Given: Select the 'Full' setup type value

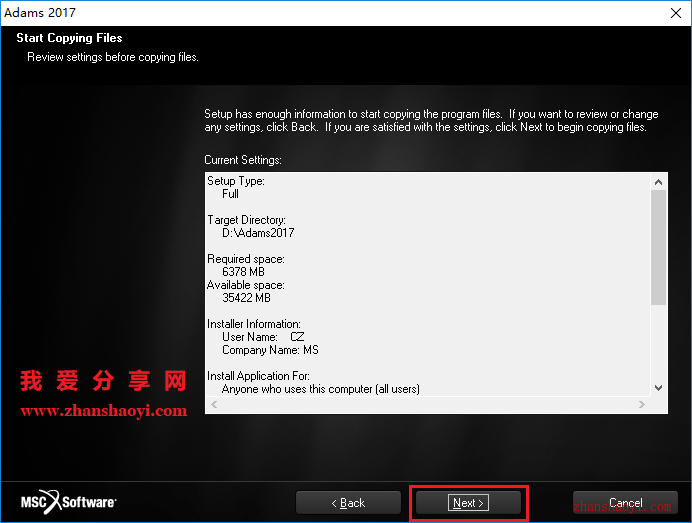Looking at the screenshot, I should point(230,194).
